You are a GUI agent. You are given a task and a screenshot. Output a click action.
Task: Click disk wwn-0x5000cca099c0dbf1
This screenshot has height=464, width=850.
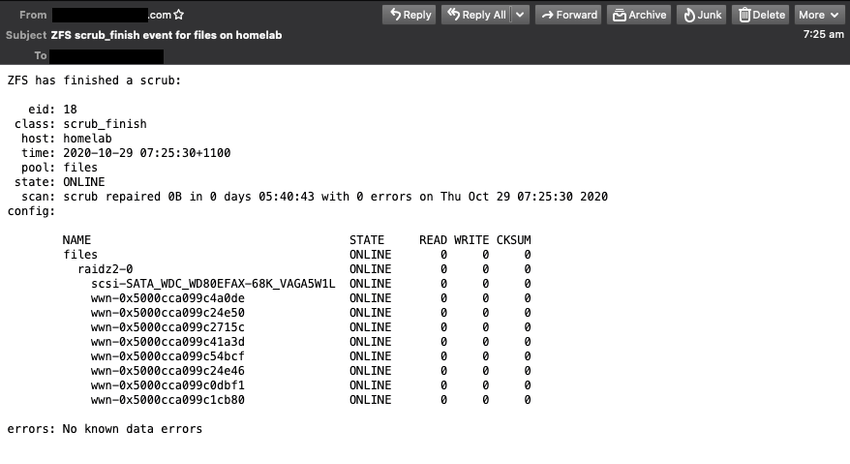coord(168,385)
